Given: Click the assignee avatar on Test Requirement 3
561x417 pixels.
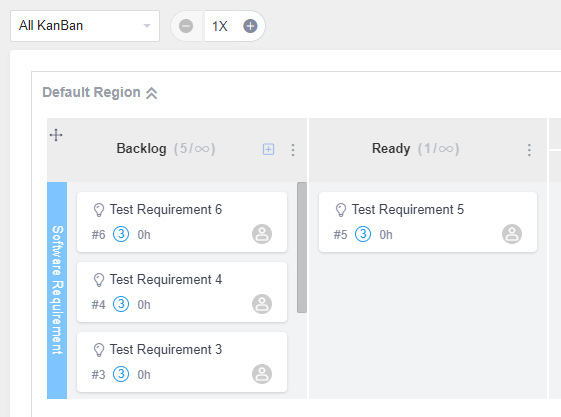Looking at the screenshot, I should point(262,374).
